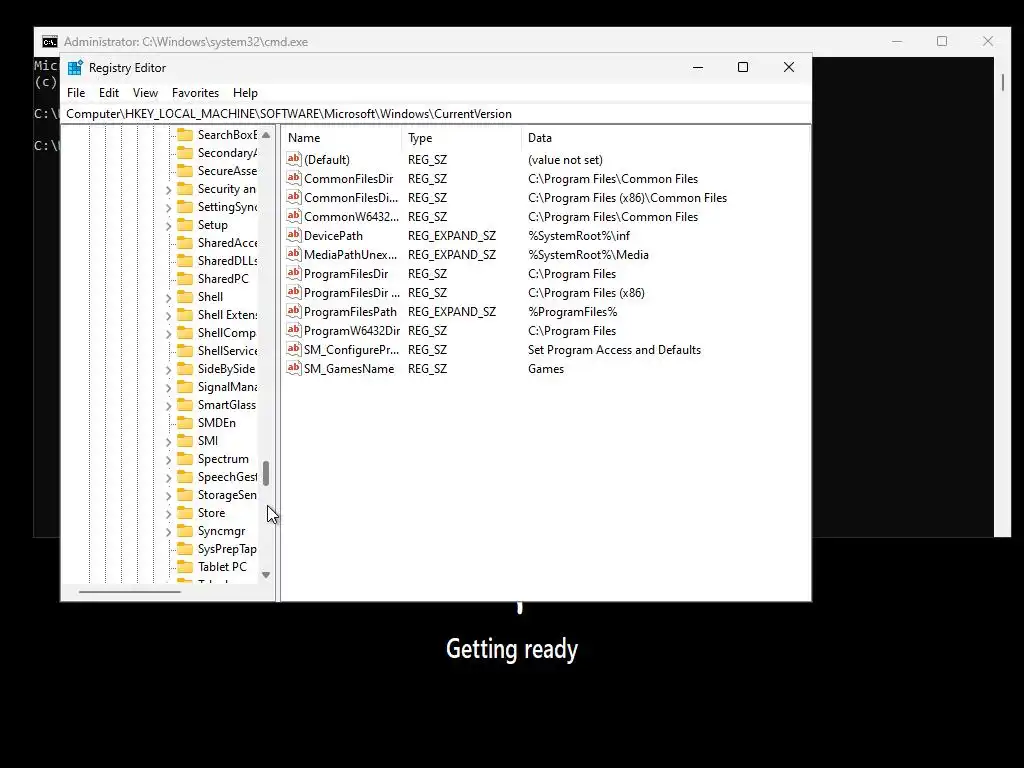Select the SignalMana tree key
This screenshot has width=1024, height=768.
(x=227, y=387)
